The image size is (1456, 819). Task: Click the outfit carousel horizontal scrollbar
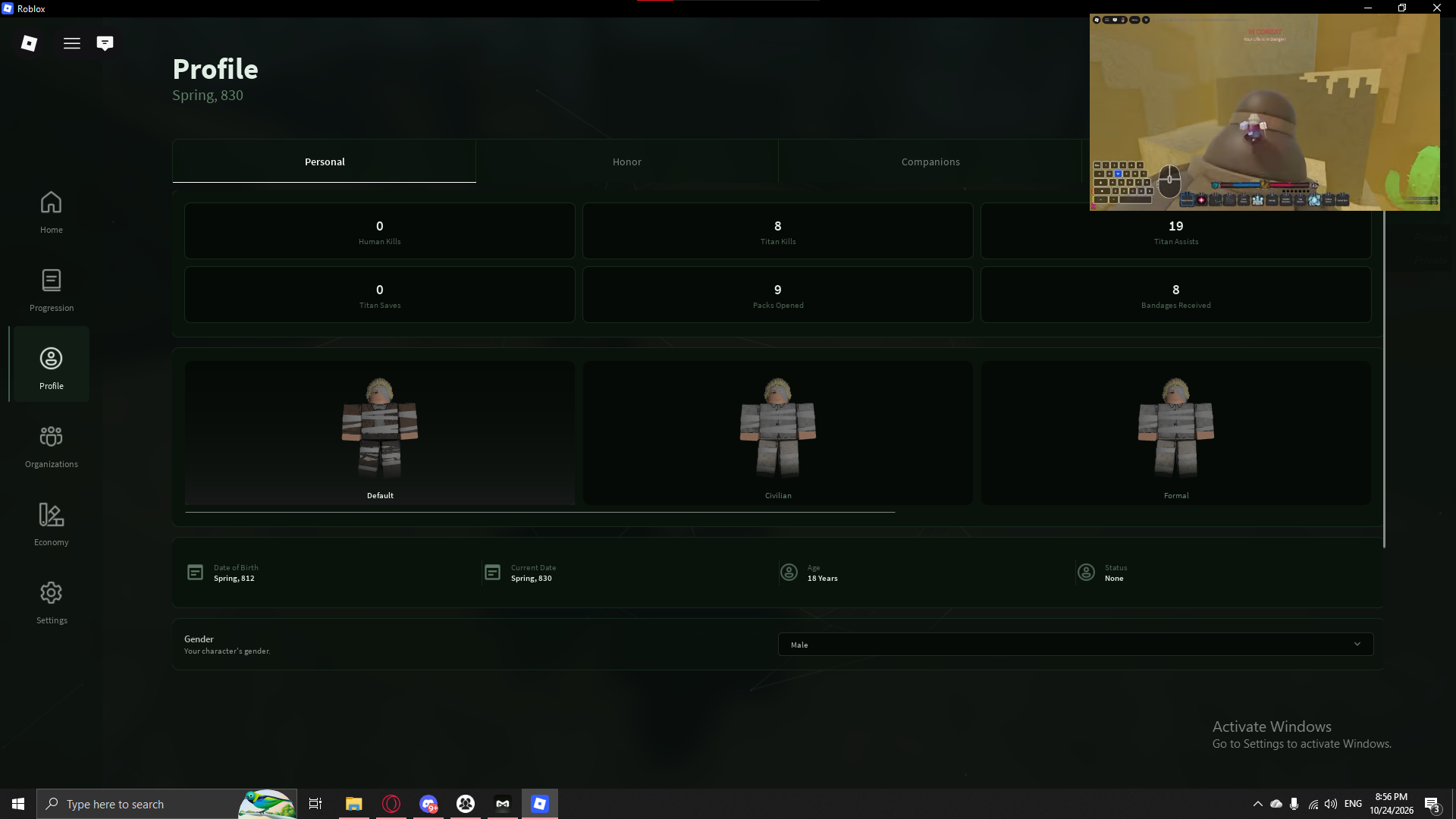click(x=540, y=512)
